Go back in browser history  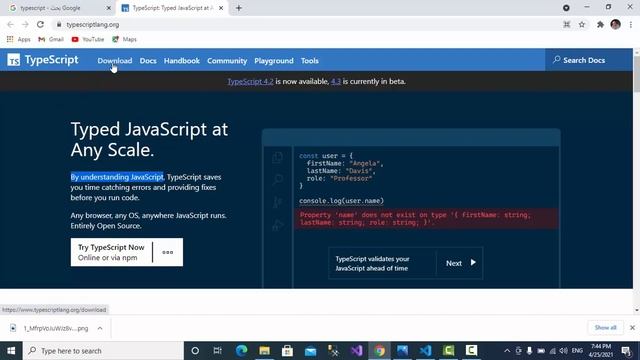[x=11, y=24]
